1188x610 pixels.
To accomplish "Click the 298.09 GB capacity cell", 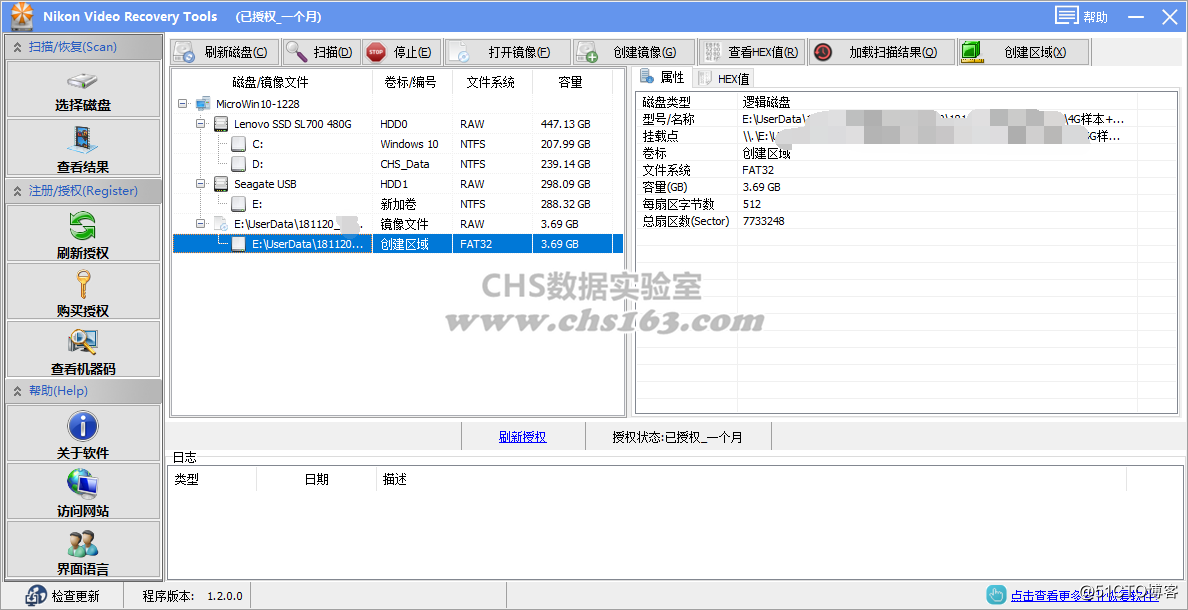I will click(x=566, y=184).
